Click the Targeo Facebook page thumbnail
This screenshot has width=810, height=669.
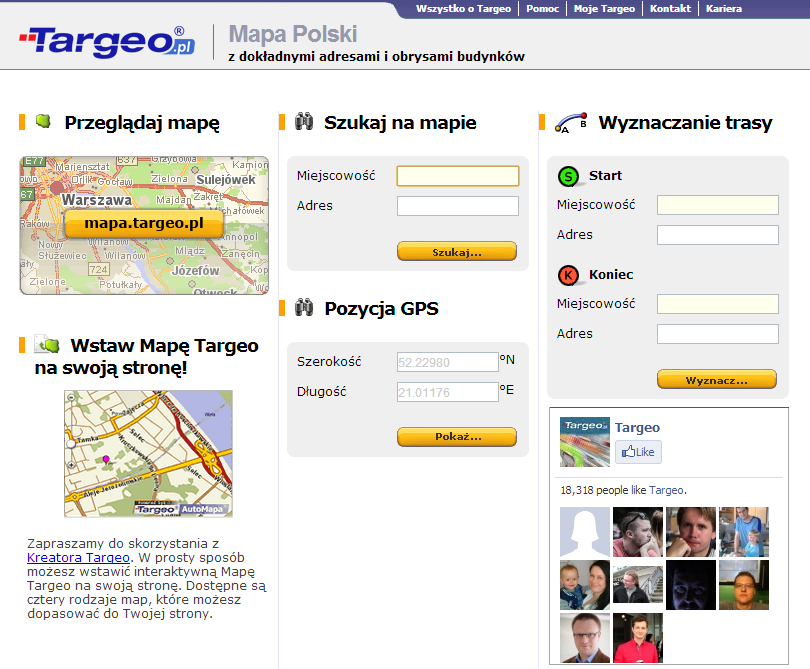tap(585, 442)
